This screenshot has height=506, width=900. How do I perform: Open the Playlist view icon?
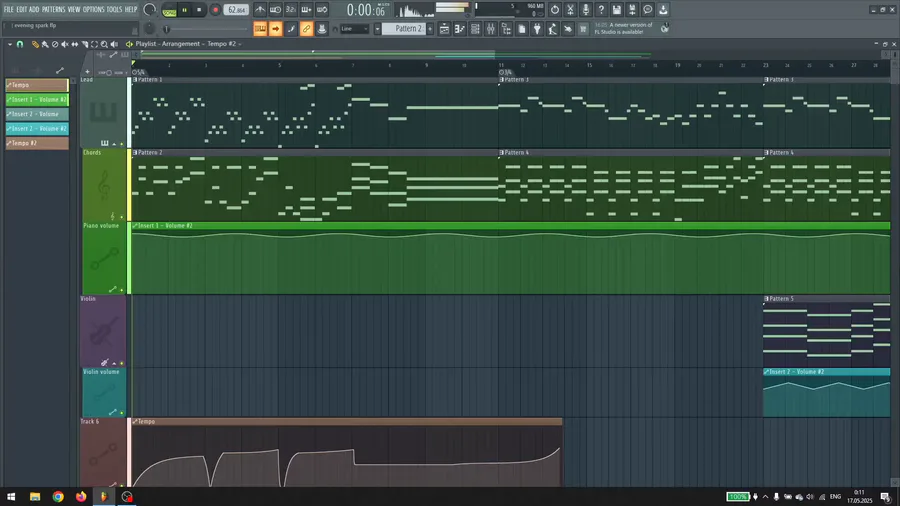point(444,29)
